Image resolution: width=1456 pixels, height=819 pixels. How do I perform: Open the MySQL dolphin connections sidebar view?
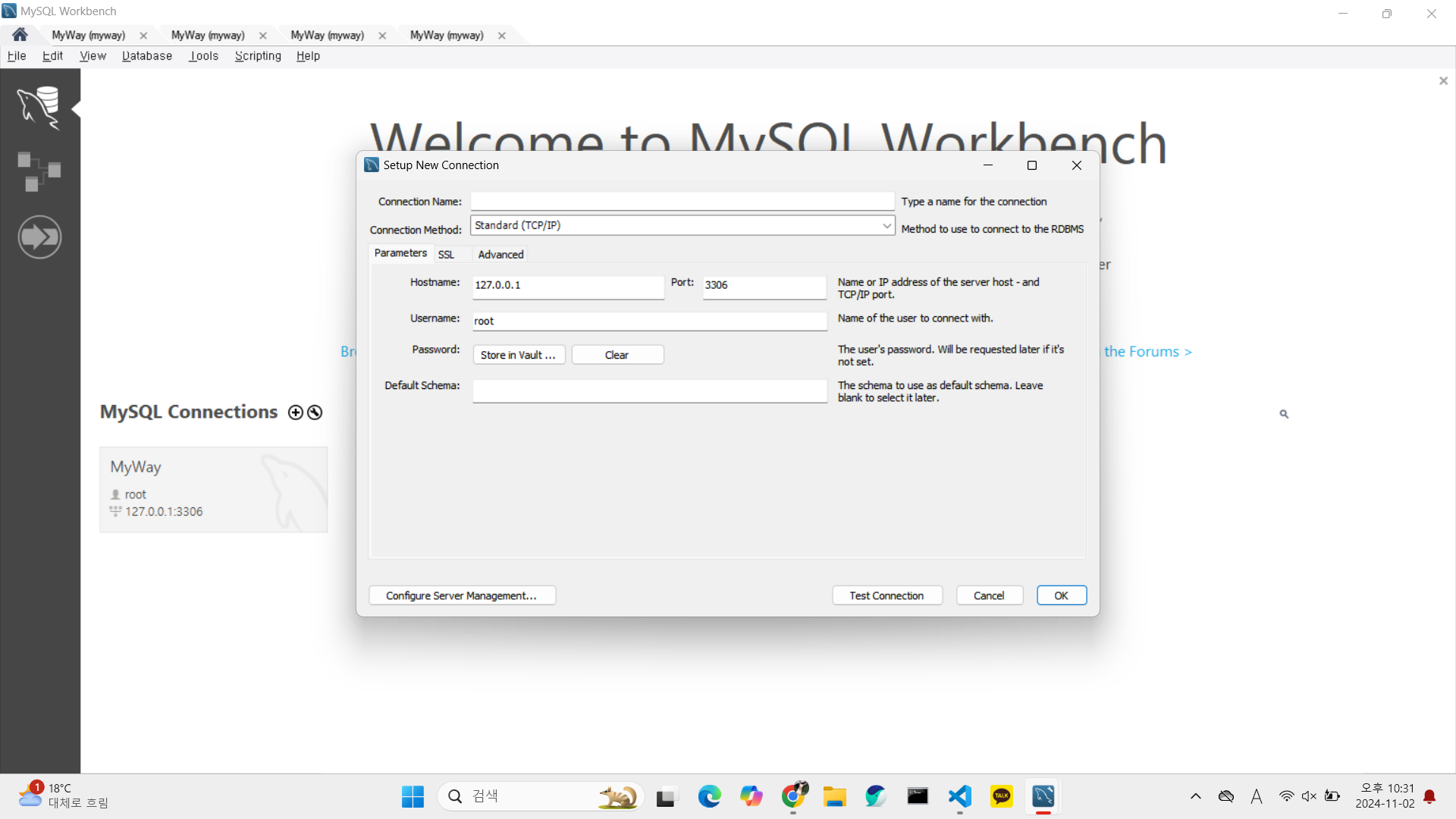(39, 108)
